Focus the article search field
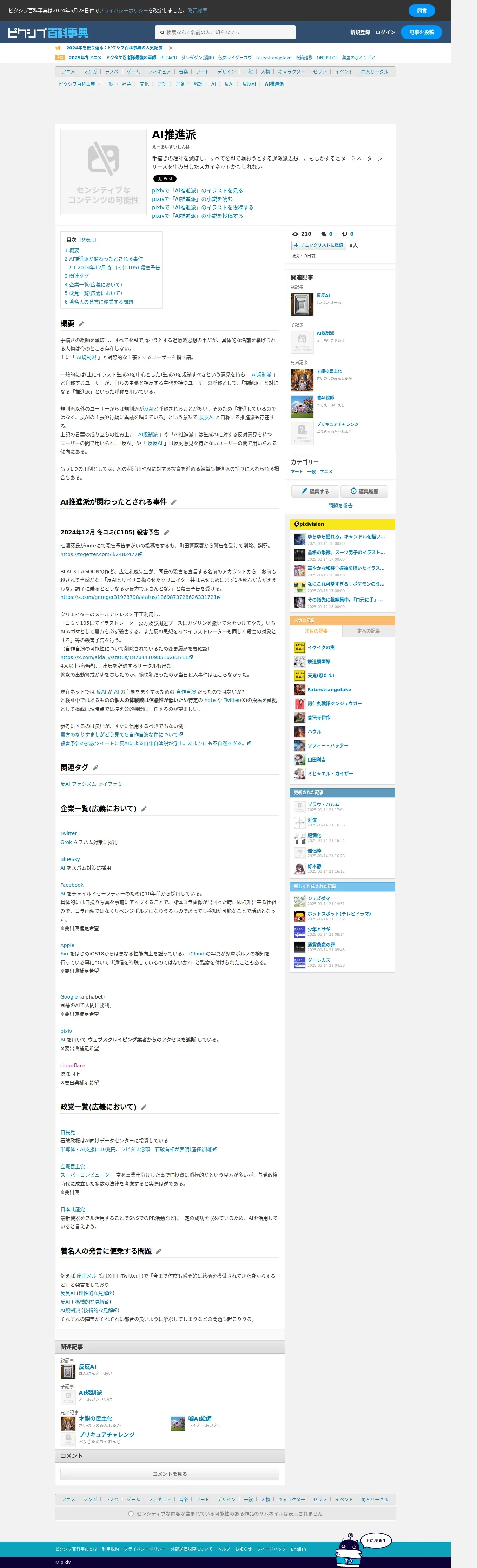Viewport: 477px width, 1568px height. pyautogui.click(x=225, y=32)
